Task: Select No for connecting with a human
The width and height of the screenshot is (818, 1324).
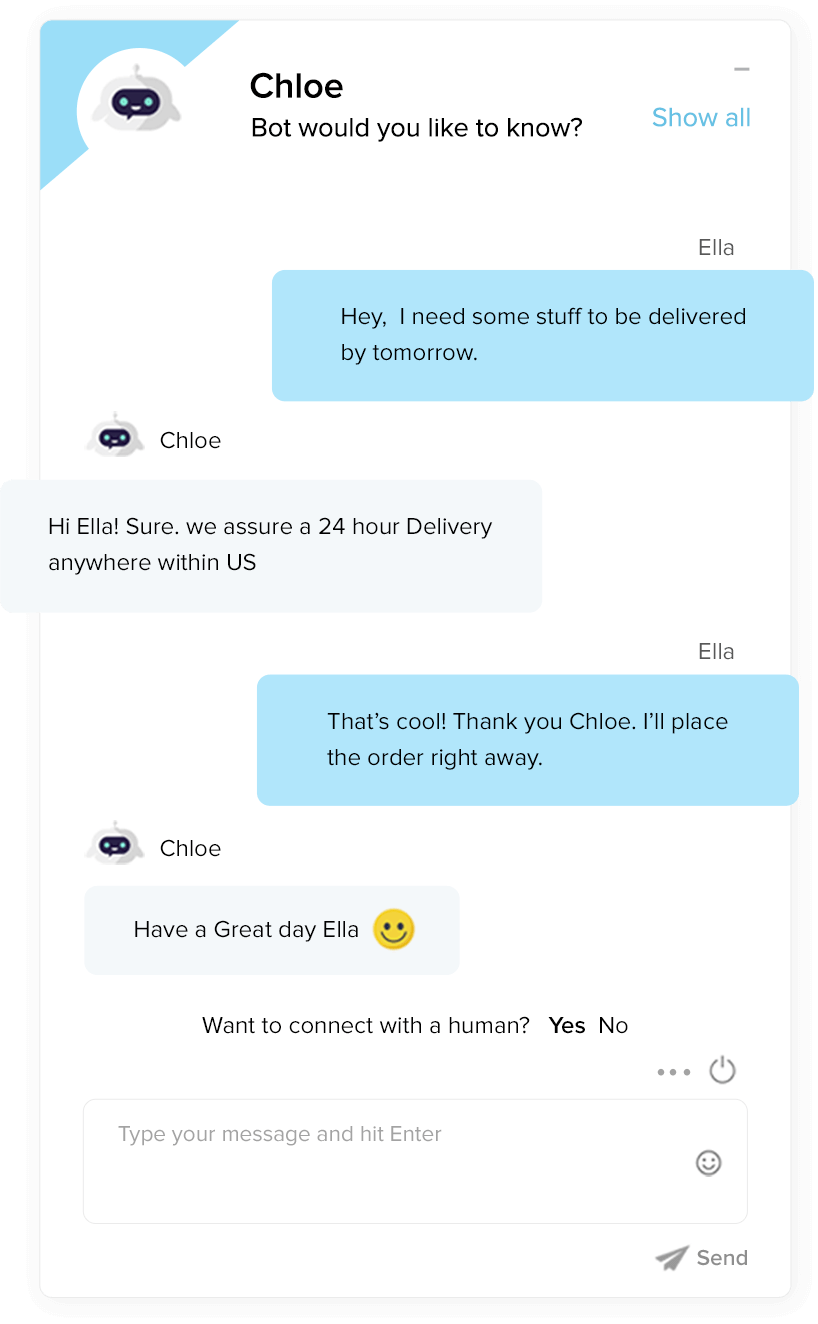Action: coord(613,1025)
